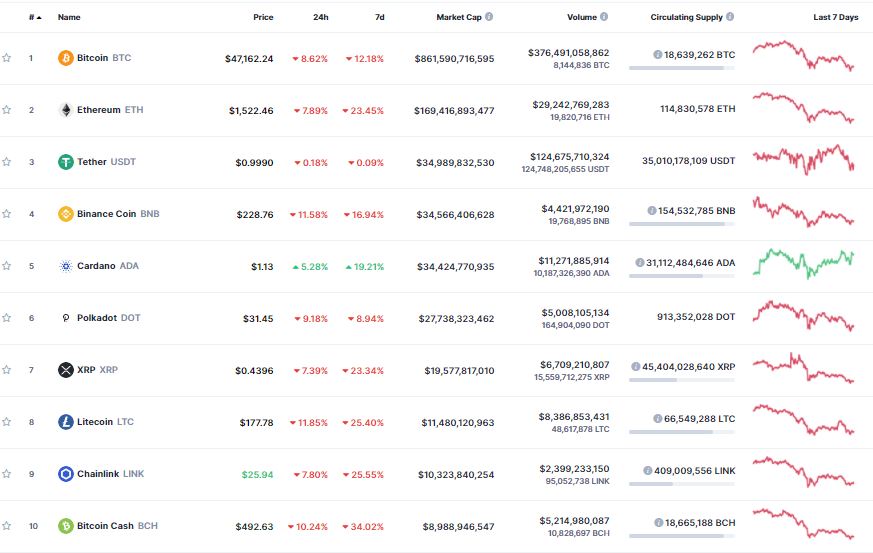
Task: Sort by the 7d change column
Action: [x=380, y=17]
